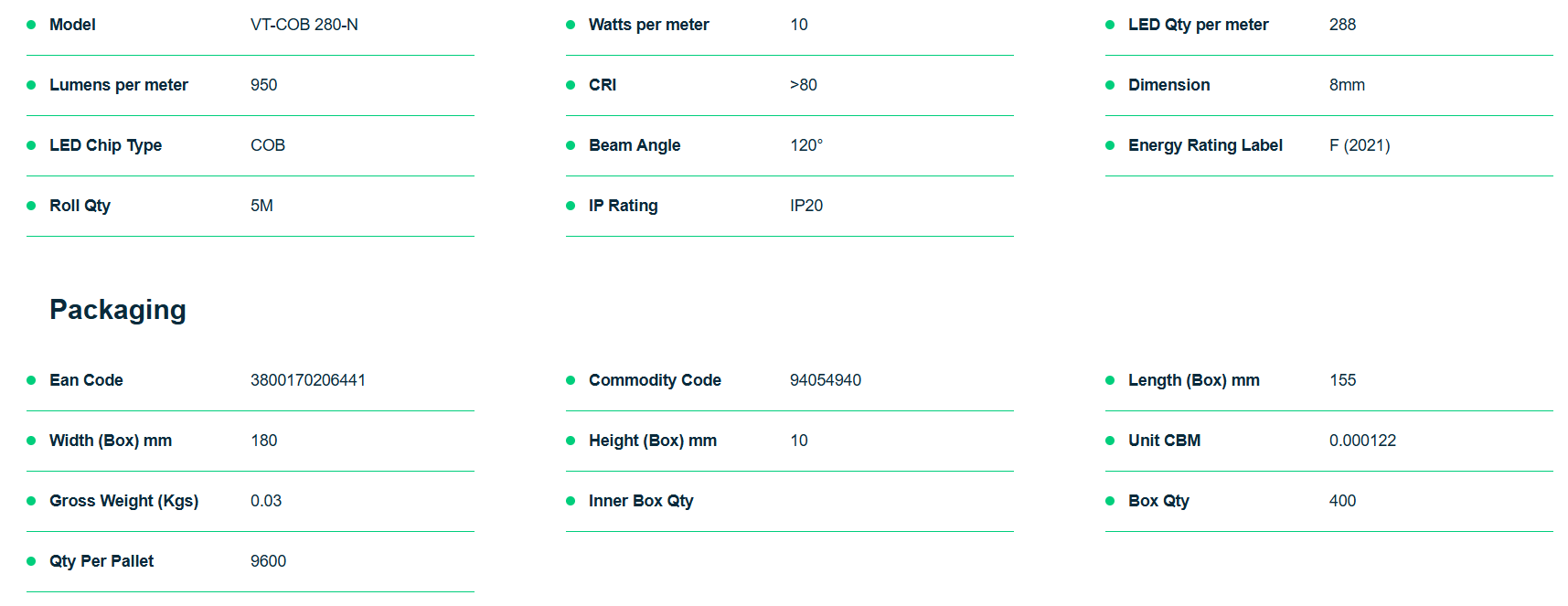This screenshot has height=606, width=1568.
Task: Click the model value VT-COB 280-N
Action: pyautogui.click(x=304, y=25)
